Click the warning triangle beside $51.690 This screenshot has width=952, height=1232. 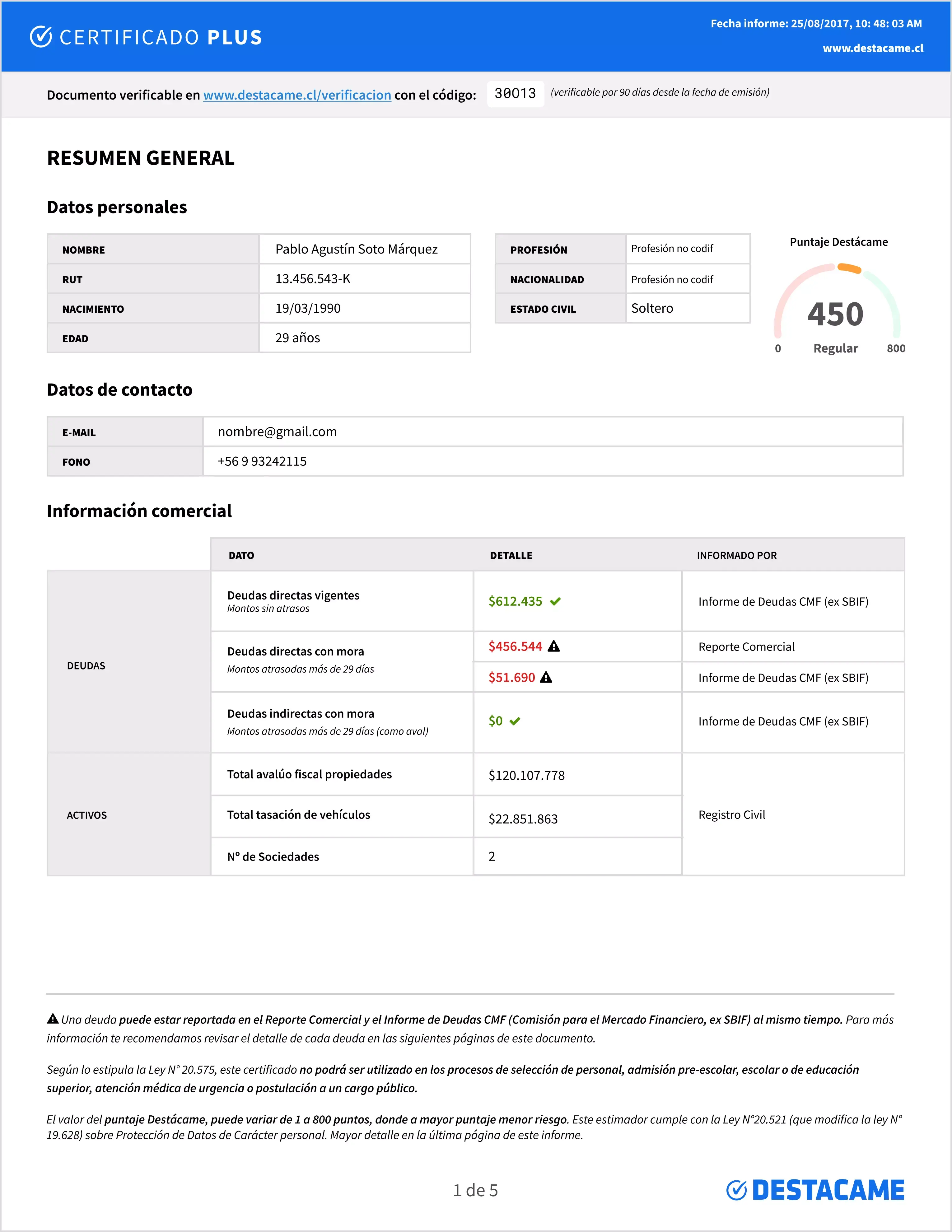(546, 677)
